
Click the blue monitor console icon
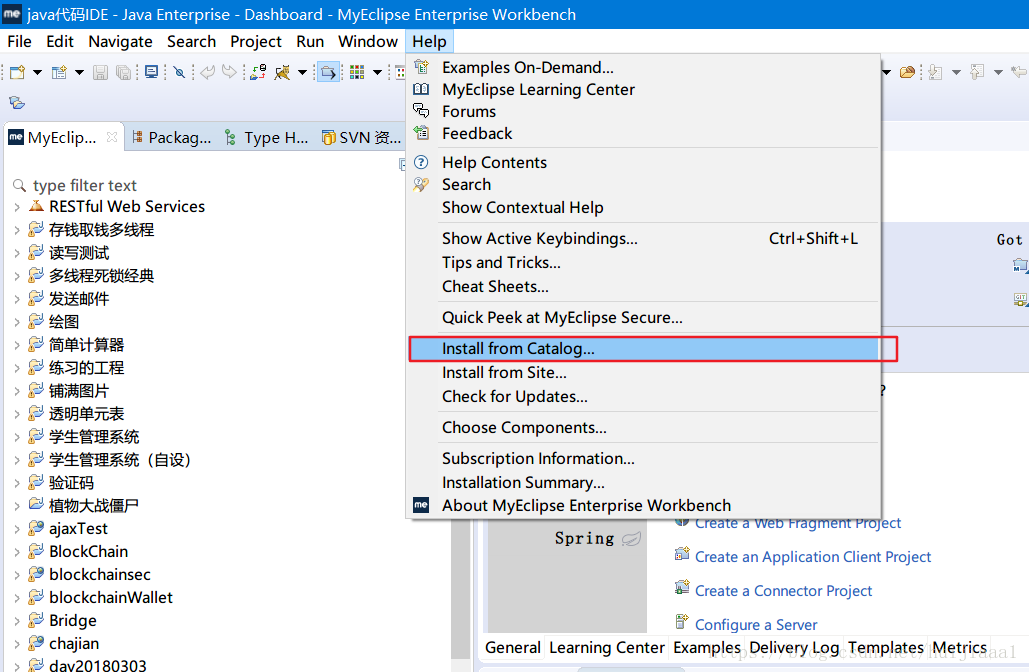click(x=152, y=72)
